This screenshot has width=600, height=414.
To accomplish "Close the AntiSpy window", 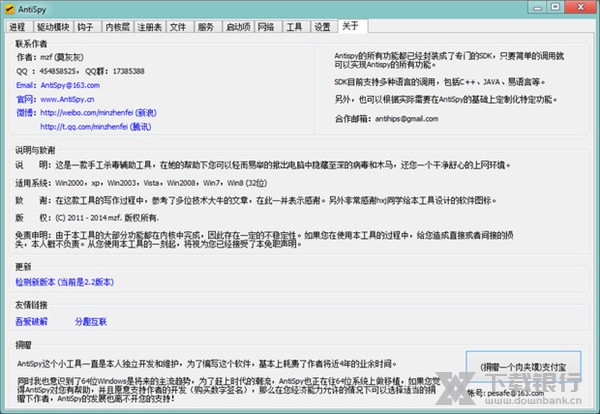I will point(580,7).
